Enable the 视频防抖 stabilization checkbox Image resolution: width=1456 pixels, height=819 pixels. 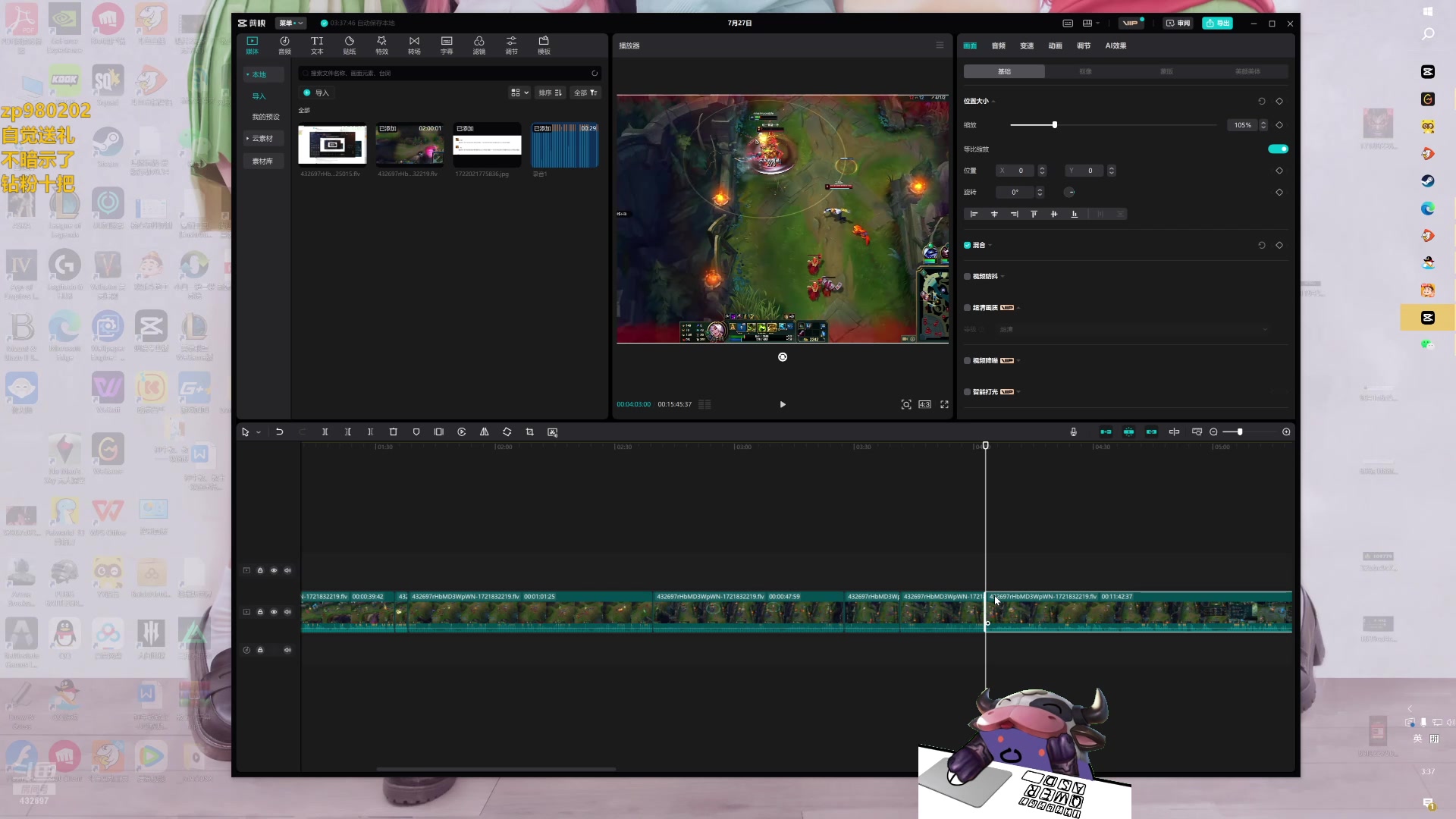pos(967,277)
